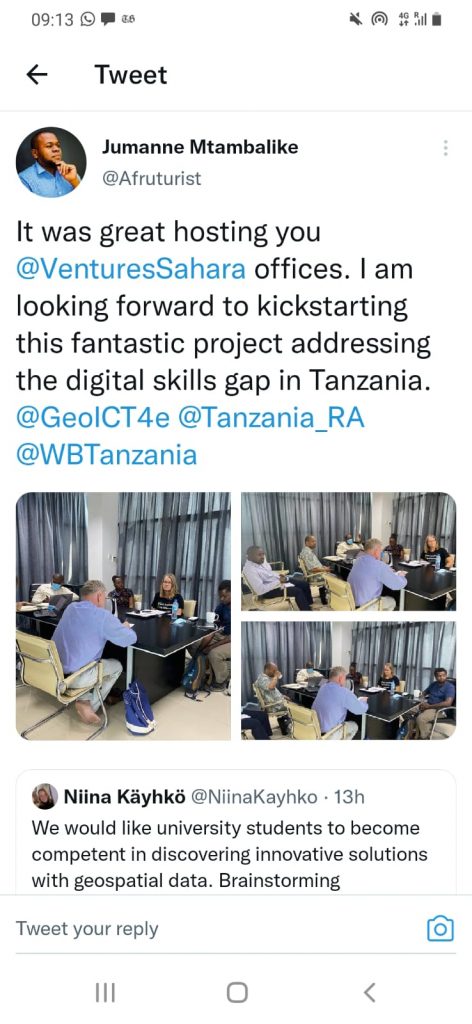This screenshot has width=472, height=1024.
Task: Open the @VenturesSahara mention link
Action: 131,270
